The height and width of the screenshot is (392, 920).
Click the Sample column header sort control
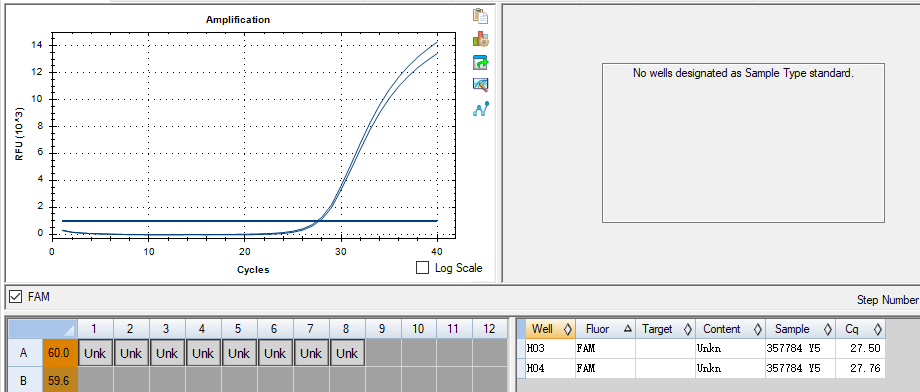pyautogui.click(x=828, y=329)
